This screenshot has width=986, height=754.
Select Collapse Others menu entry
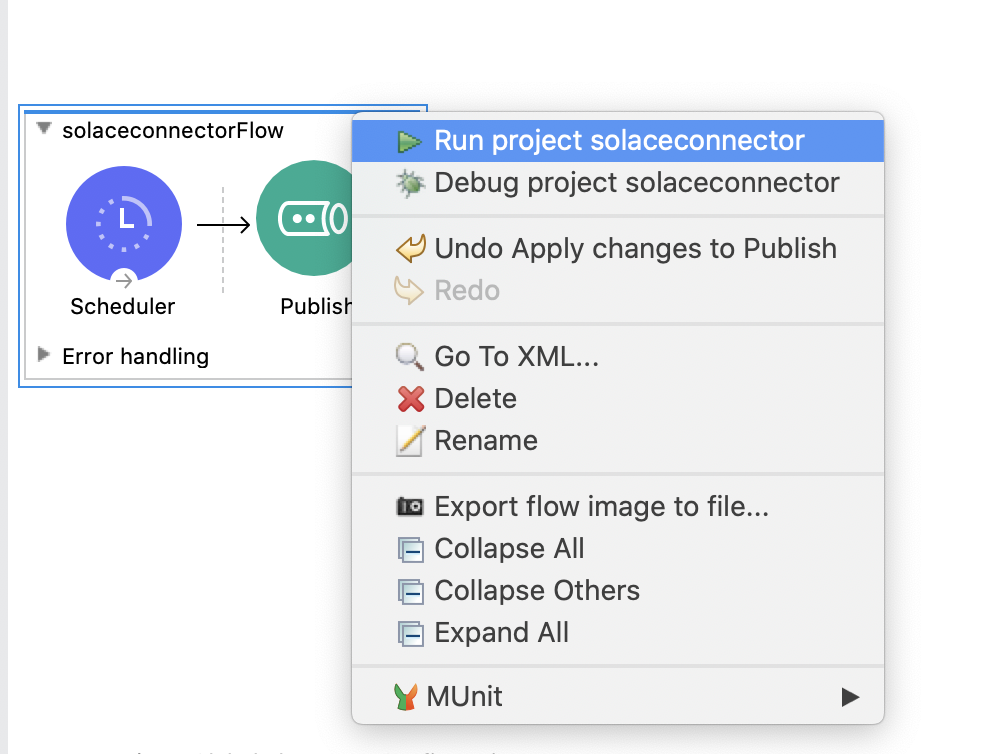pos(537,591)
